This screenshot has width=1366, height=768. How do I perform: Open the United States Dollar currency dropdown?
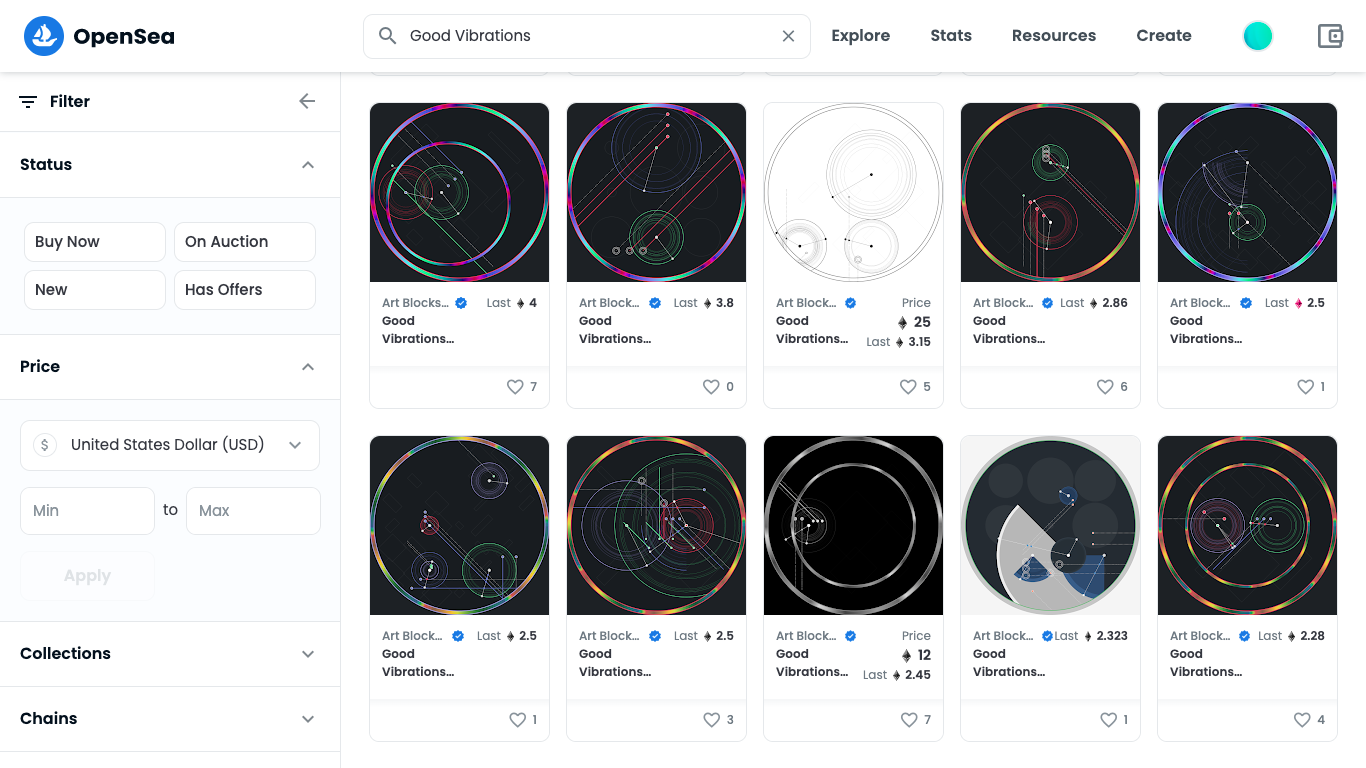[170, 445]
